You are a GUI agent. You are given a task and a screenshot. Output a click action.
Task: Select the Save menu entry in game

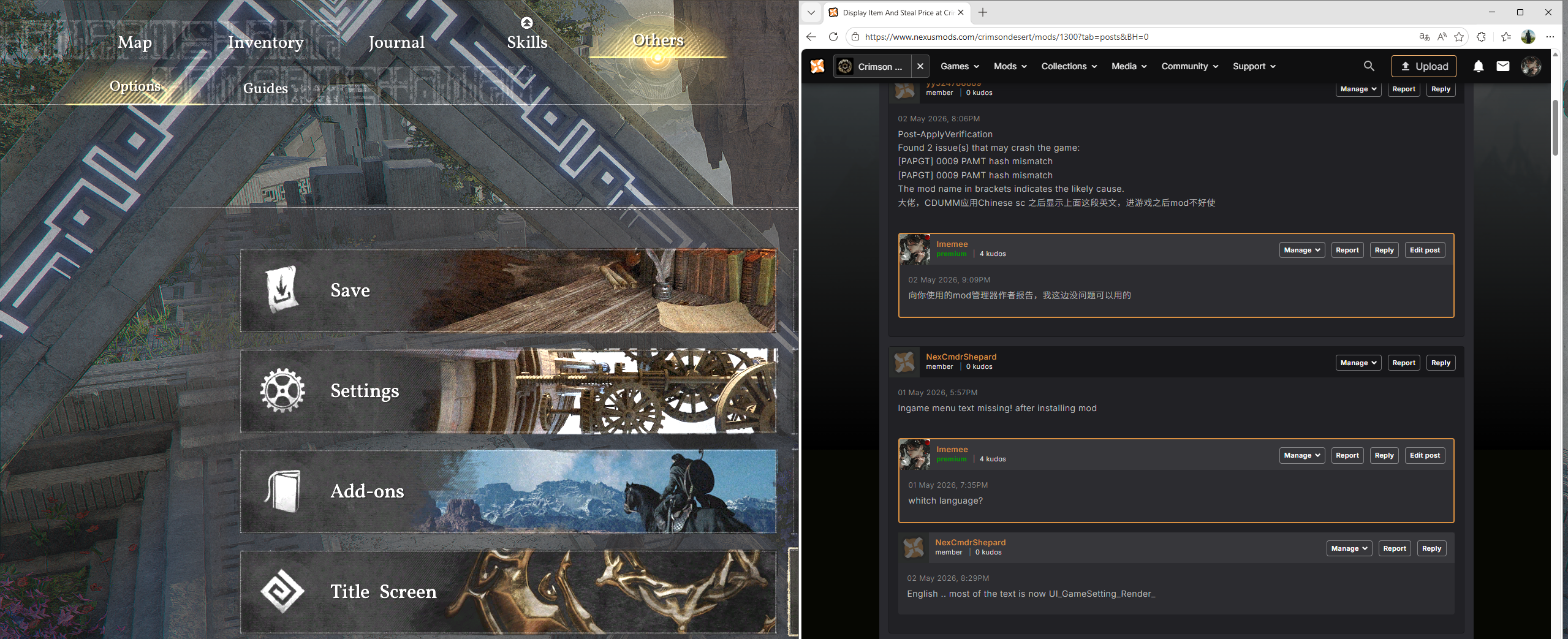(508, 290)
